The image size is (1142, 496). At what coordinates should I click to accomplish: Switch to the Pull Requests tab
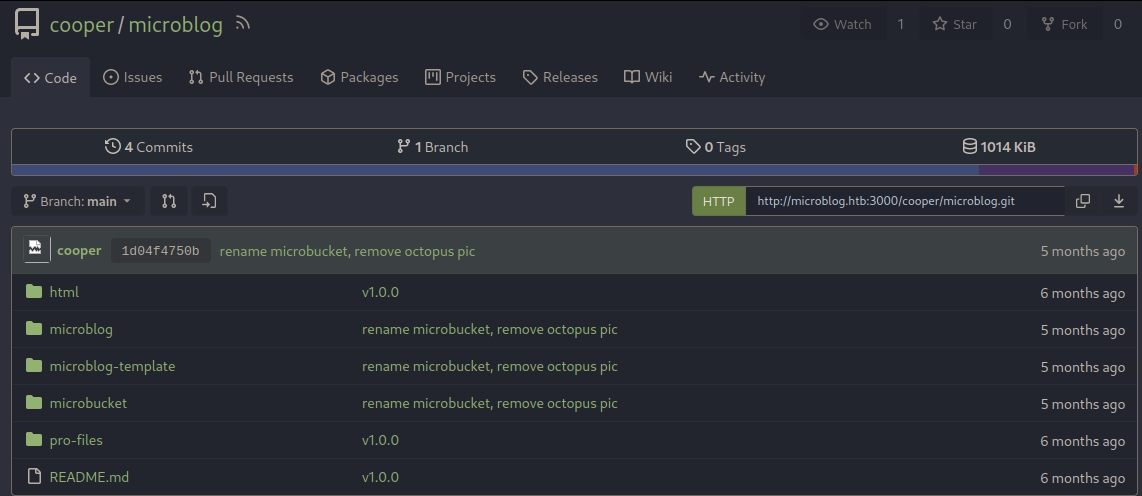click(x=241, y=77)
